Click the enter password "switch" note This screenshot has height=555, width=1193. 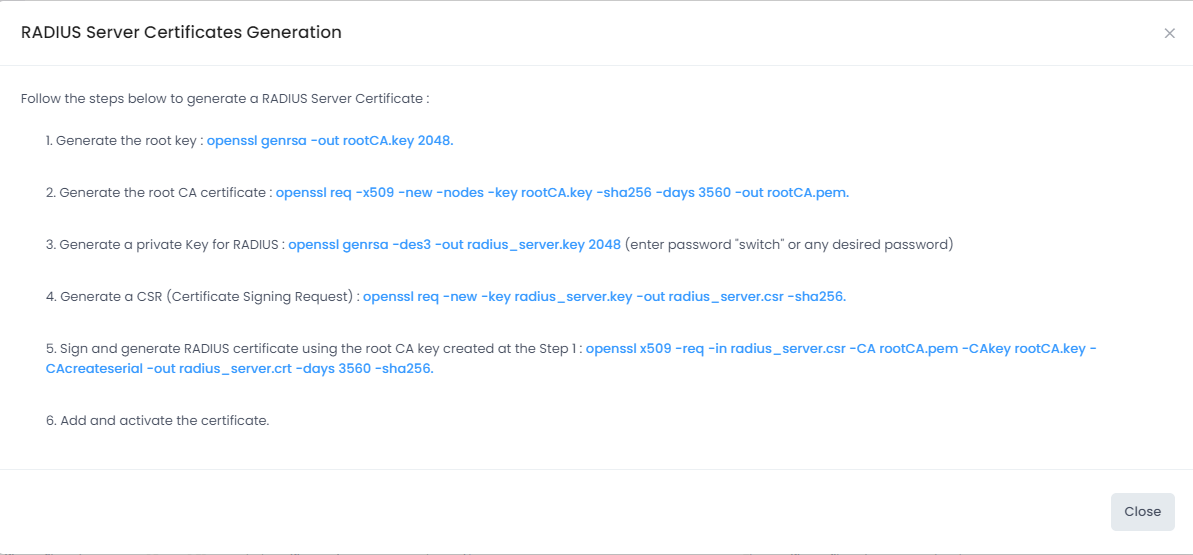[789, 245]
